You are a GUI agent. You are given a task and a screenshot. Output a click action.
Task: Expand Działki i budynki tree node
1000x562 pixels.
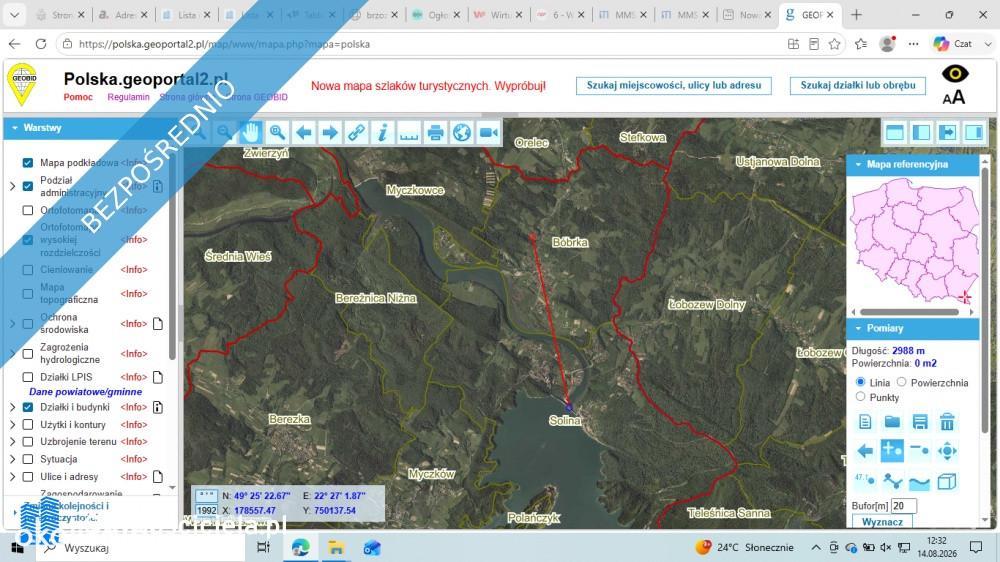[x=13, y=407]
